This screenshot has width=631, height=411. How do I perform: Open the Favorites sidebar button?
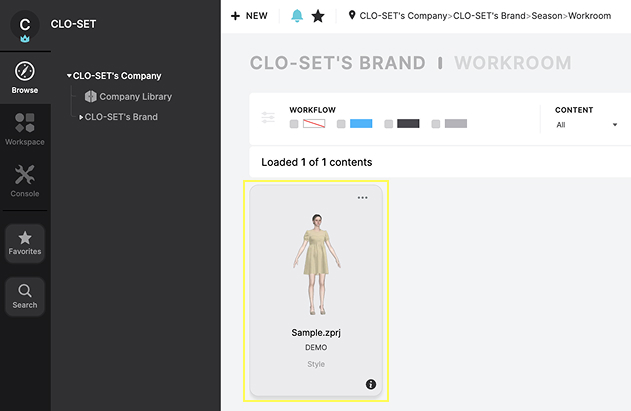coord(25,244)
